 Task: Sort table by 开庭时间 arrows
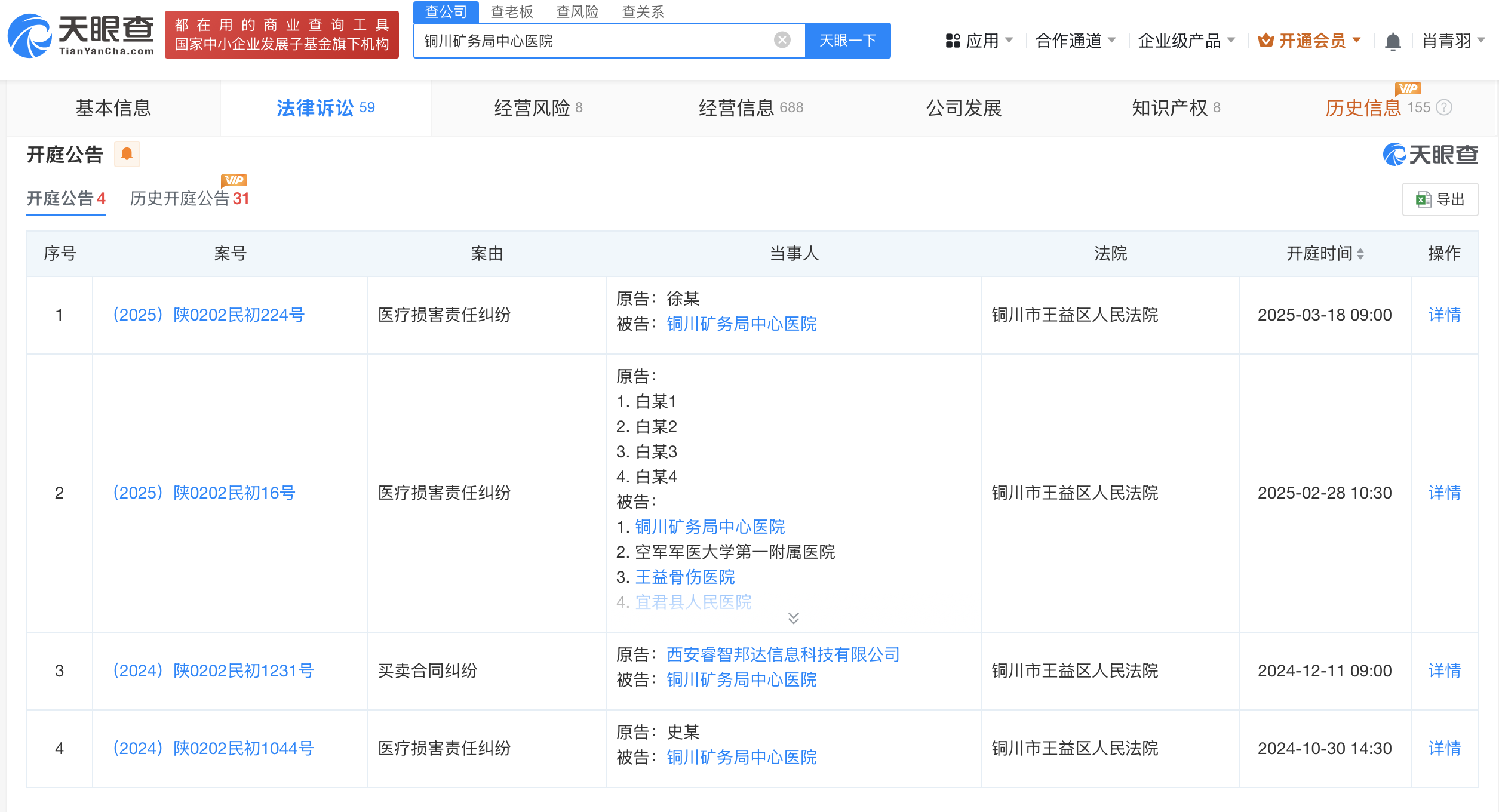point(1360,254)
